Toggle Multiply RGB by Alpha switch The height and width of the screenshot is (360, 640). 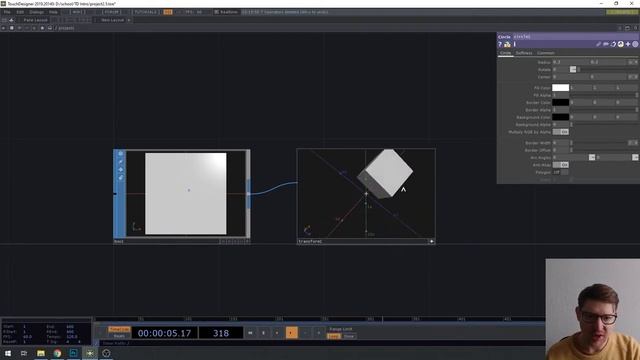[x=560, y=132]
